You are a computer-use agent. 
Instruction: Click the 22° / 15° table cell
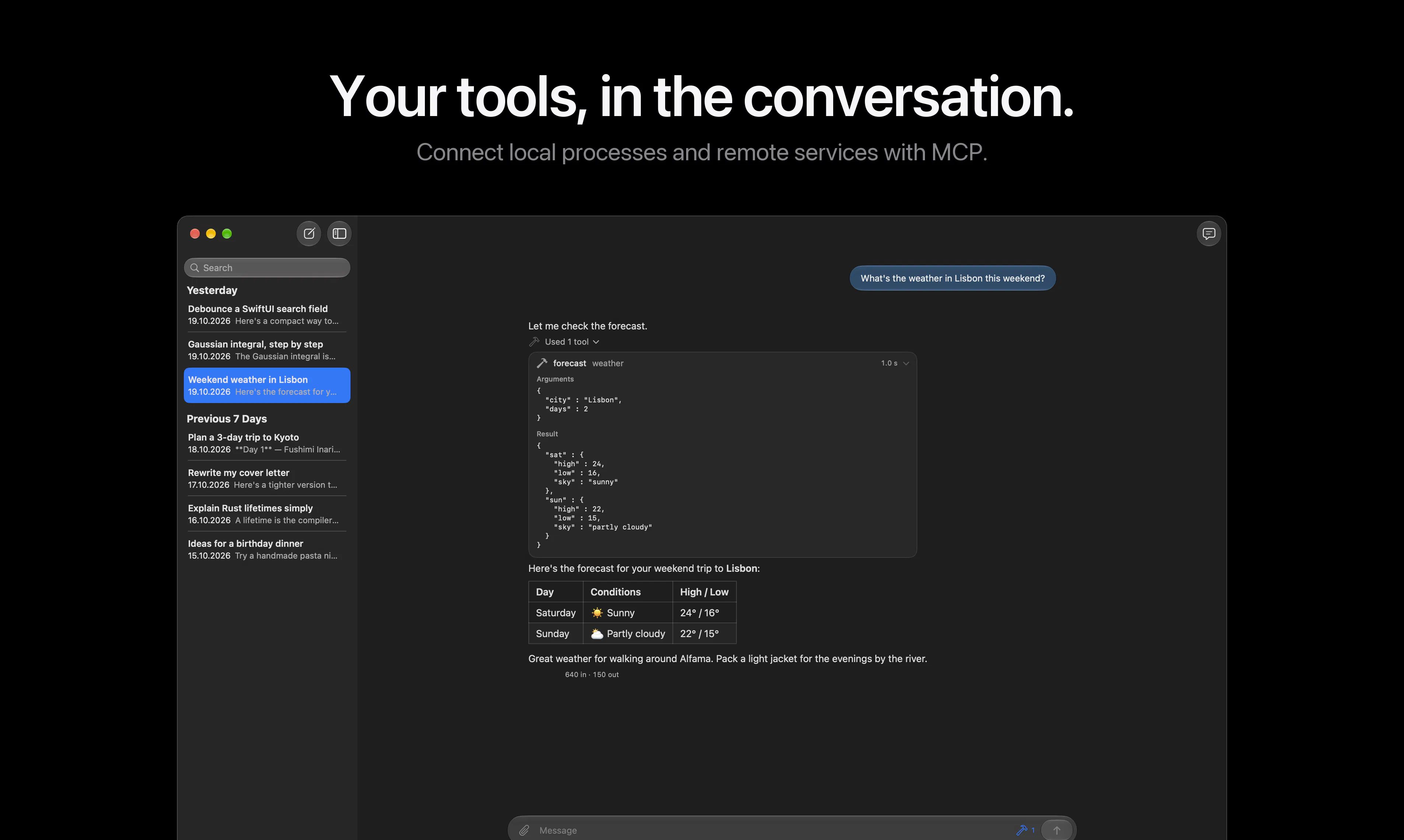[704, 633]
